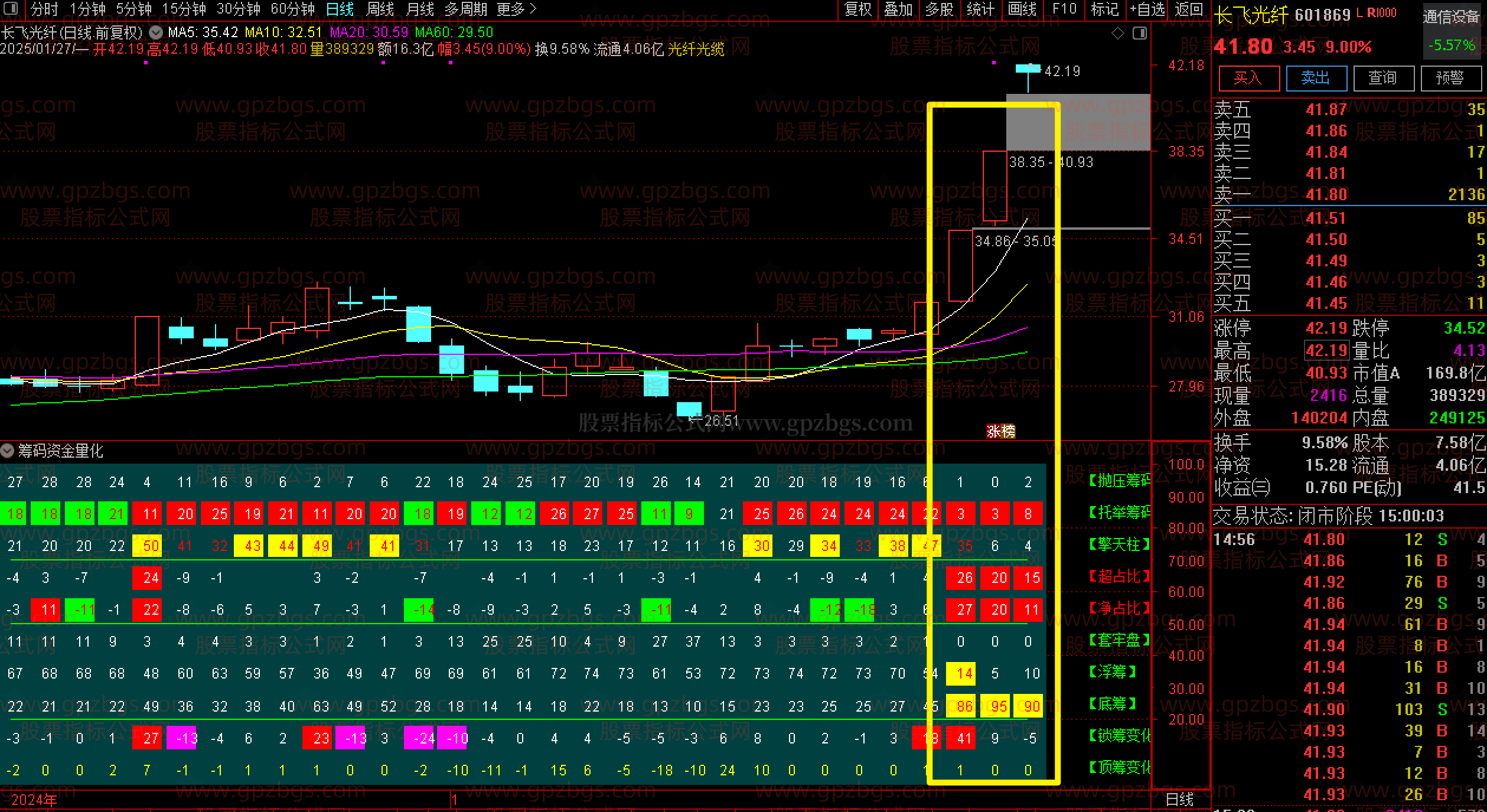Select the 14:56 41.80 trade tick row
Image resolution: width=1487 pixels, height=812 pixels.
click(1349, 539)
